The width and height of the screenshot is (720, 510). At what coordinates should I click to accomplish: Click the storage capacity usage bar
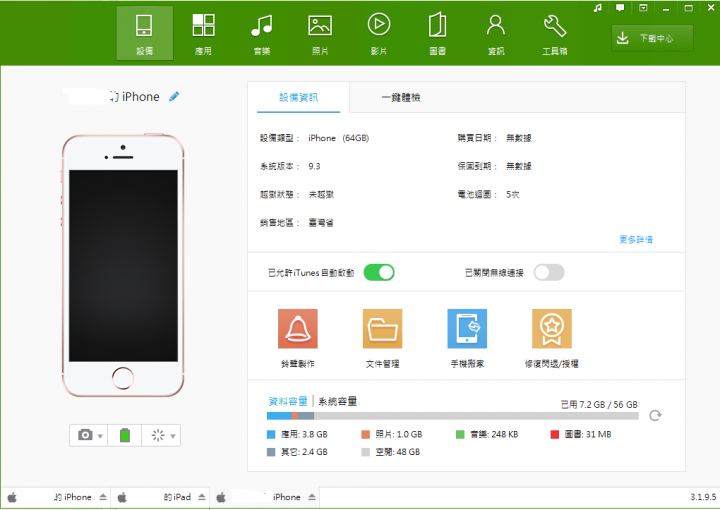[452, 416]
